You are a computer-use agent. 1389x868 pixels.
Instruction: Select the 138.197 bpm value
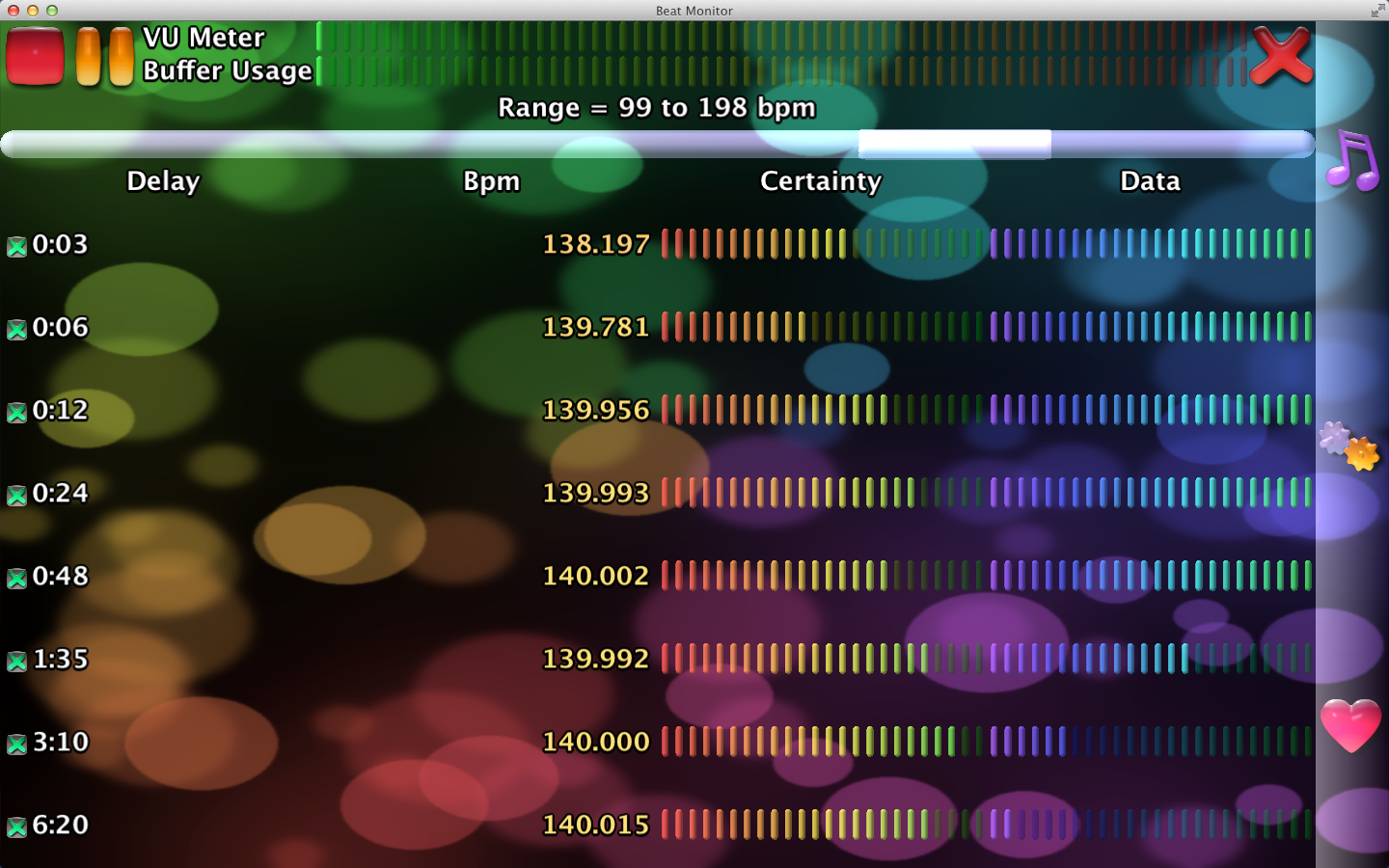(x=596, y=244)
